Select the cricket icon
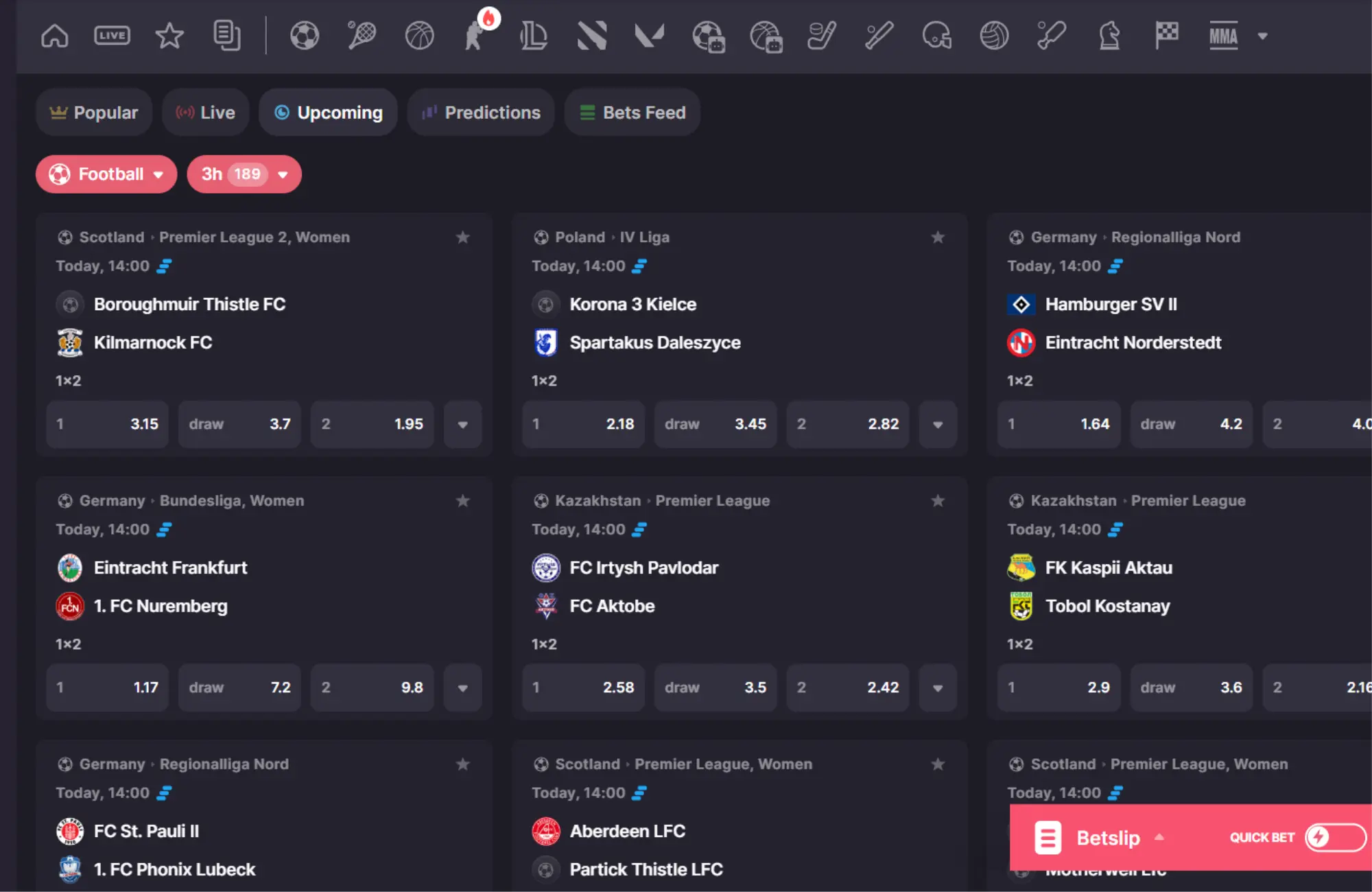 tap(1052, 36)
